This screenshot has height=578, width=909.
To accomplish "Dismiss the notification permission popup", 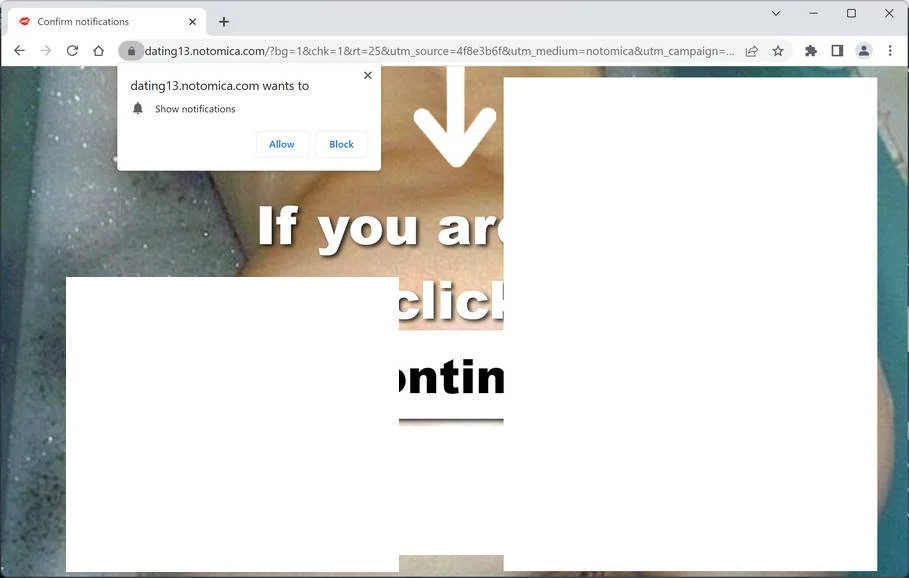I will pos(368,75).
